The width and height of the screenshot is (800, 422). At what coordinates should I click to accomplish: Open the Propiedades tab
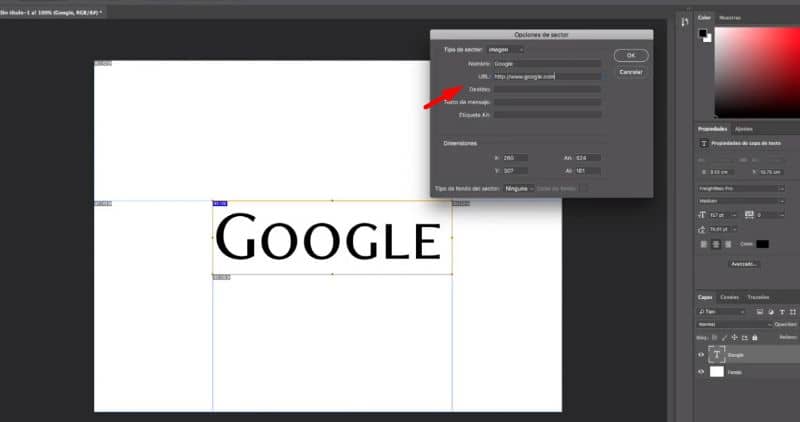(712, 129)
